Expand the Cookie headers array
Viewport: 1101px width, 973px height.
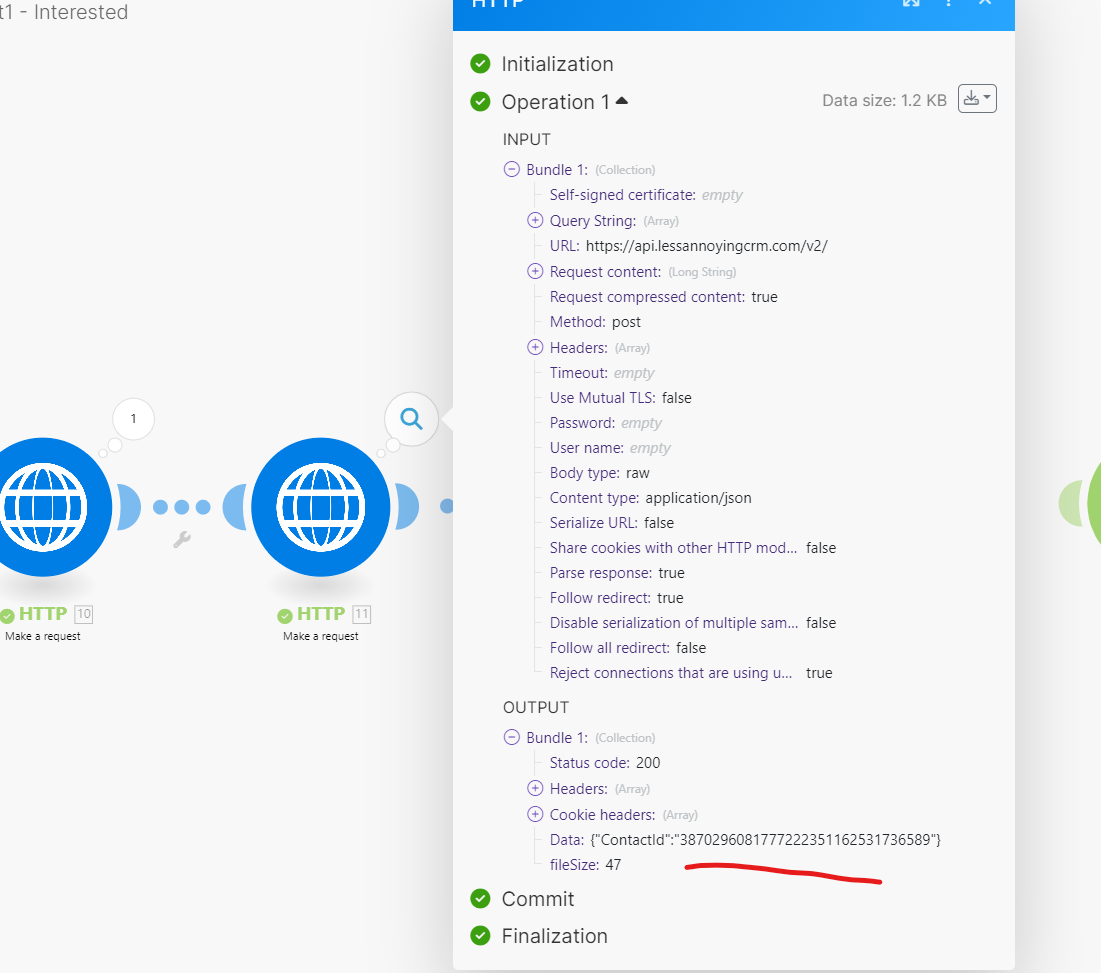pos(535,814)
